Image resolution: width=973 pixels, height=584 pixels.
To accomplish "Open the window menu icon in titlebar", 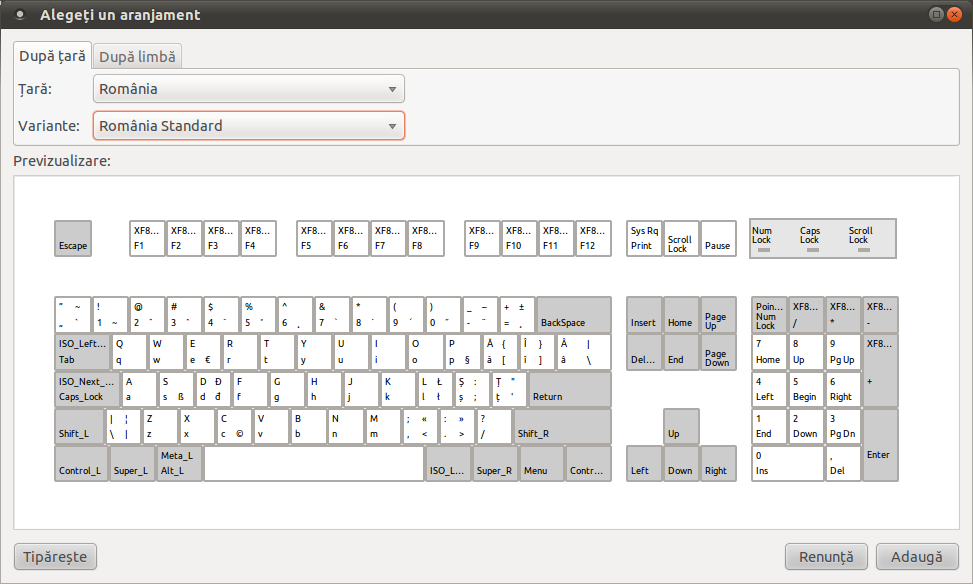I will (20, 14).
